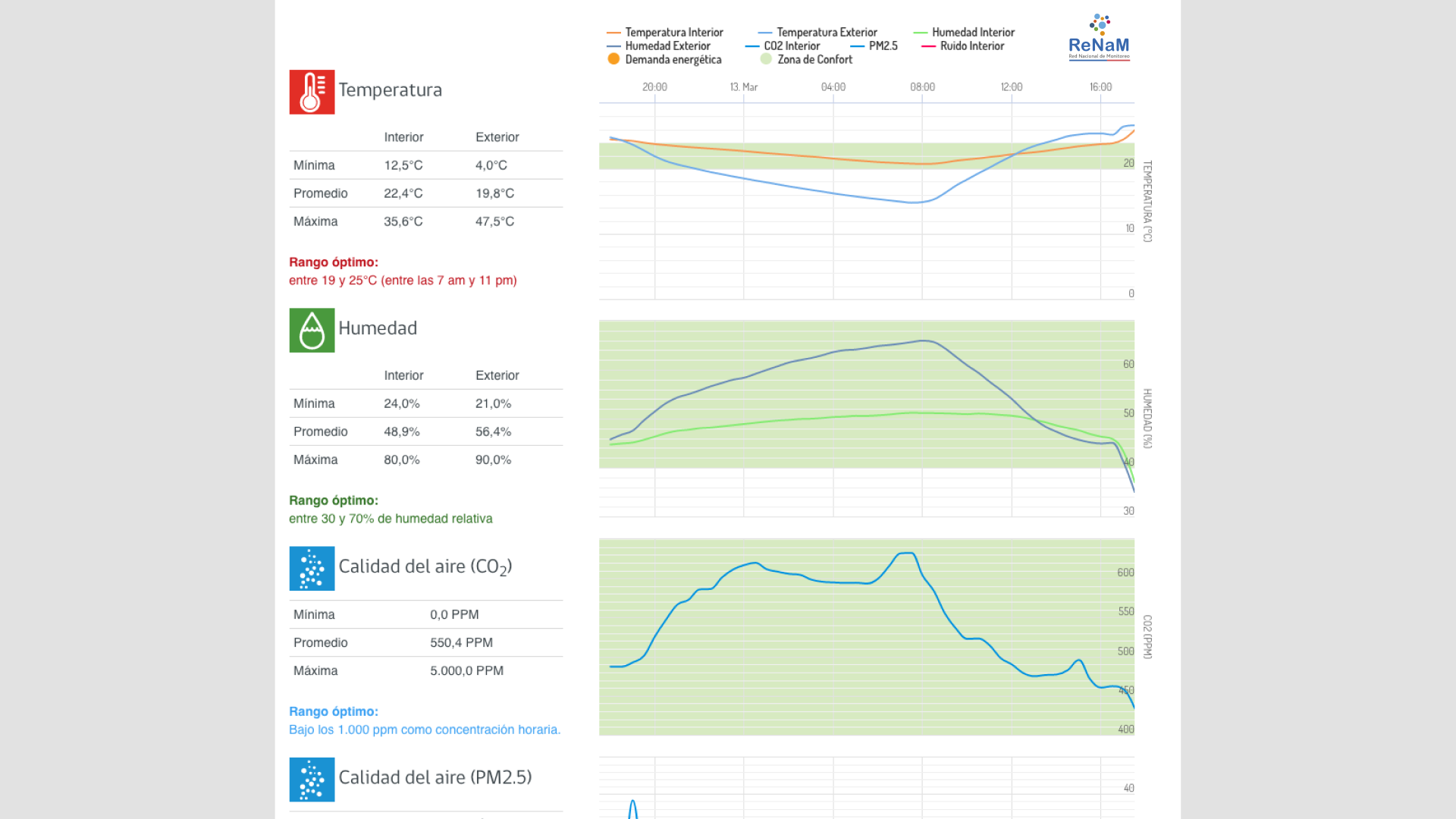Click the Exterior column header in Humedad table
Viewport: 1456px width, 819px height.
click(x=497, y=375)
